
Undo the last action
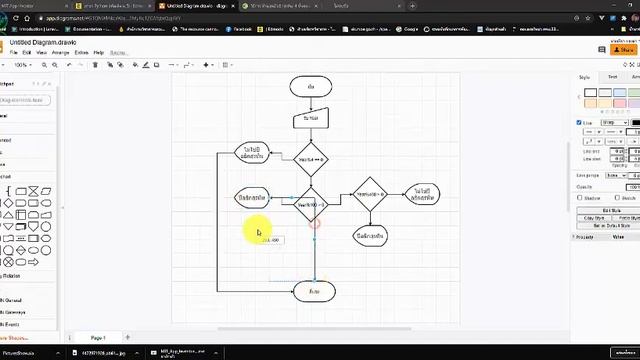pos(69,65)
